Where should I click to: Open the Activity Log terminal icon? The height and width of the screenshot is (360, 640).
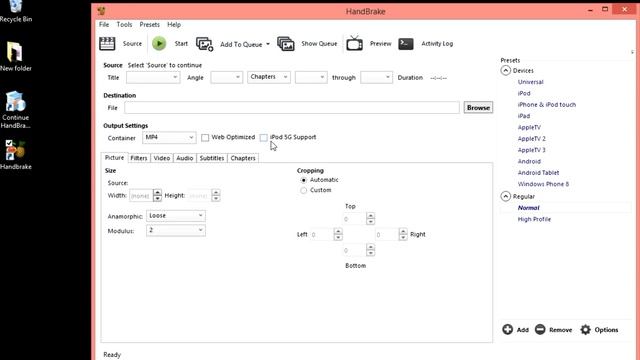click(406, 44)
